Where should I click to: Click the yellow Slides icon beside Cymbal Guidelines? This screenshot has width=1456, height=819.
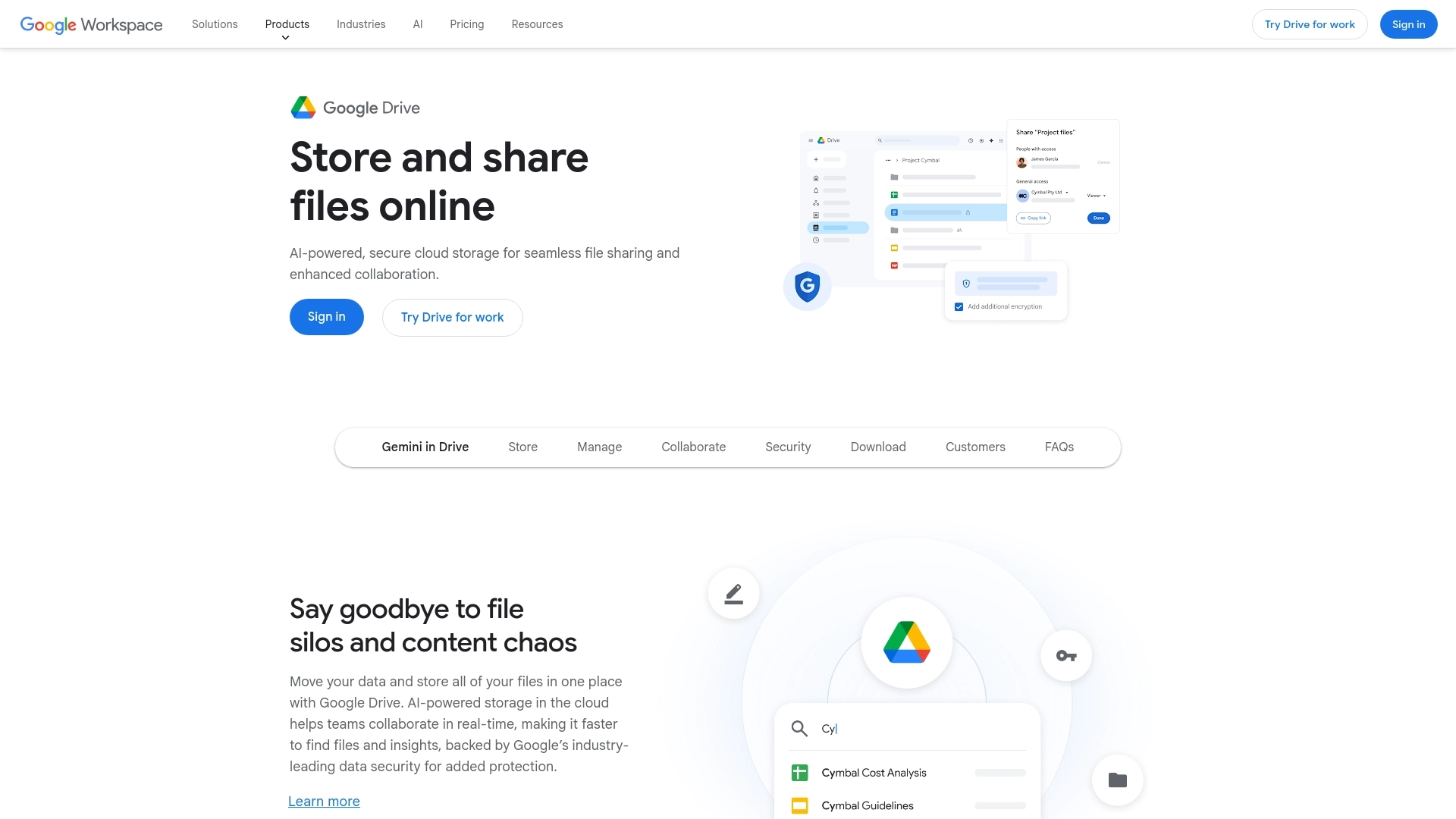(x=799, y=805)
